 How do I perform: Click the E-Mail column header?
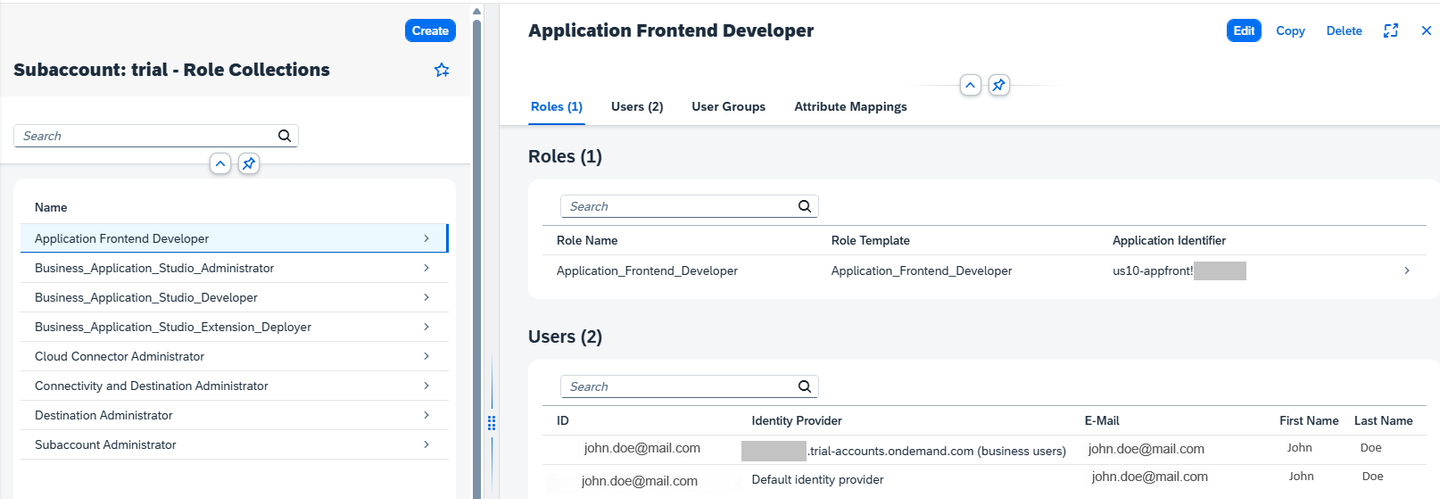pos(1101,421)
